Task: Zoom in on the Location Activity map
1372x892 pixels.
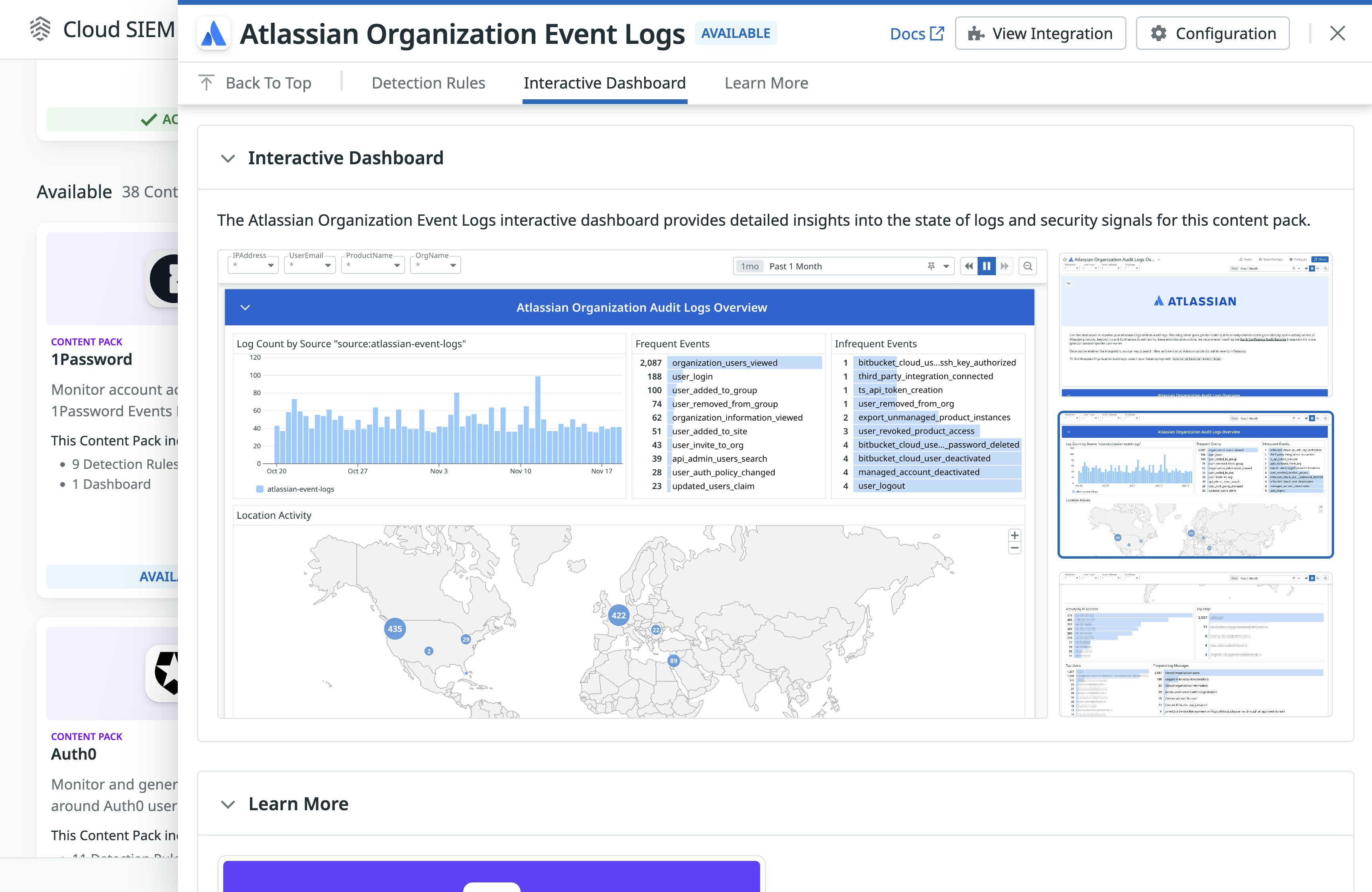Action: [x=1014, y=535]
